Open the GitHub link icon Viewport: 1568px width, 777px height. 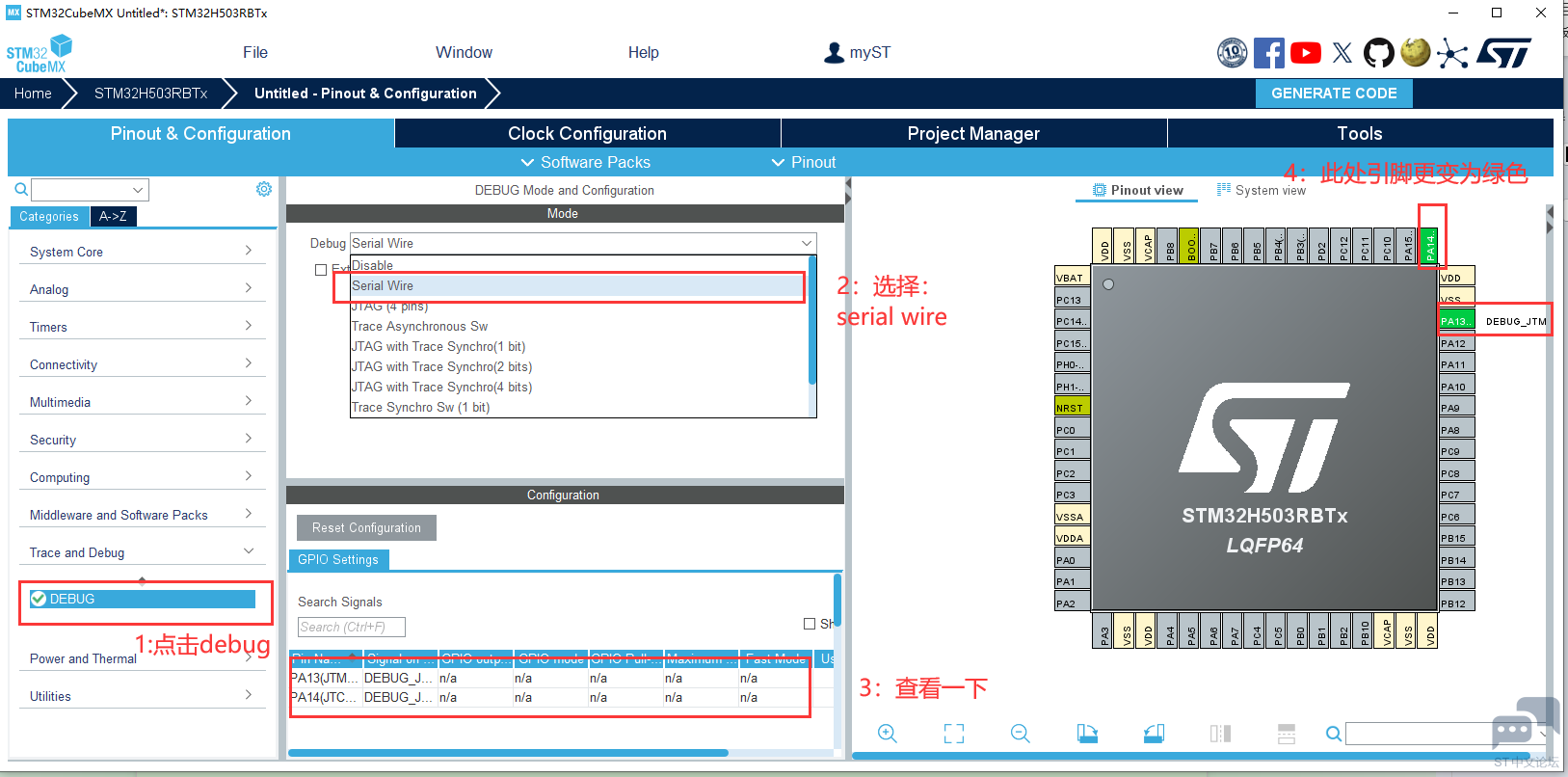(1379, 53)
